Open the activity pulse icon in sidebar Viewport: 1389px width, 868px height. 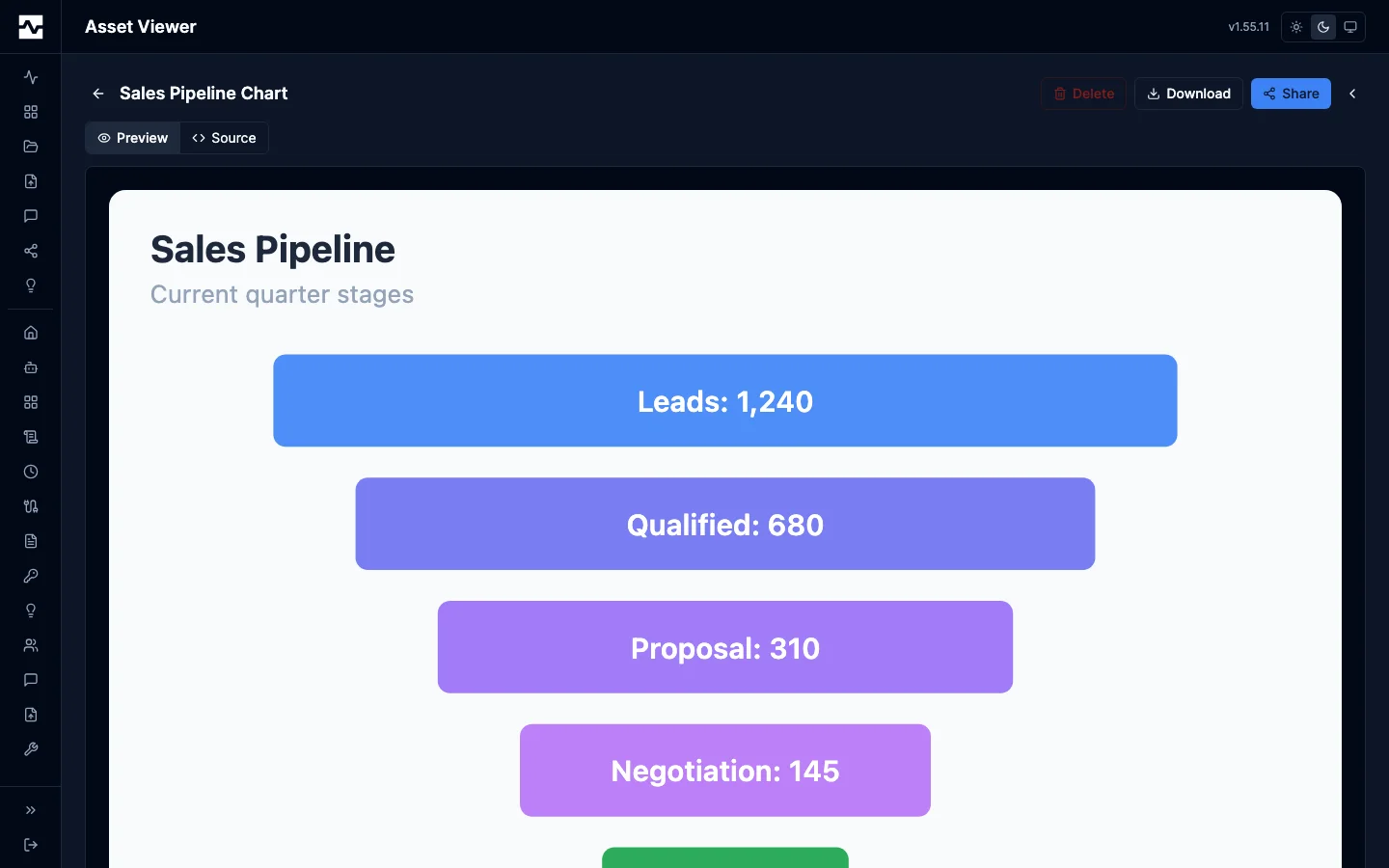[31, 77]
